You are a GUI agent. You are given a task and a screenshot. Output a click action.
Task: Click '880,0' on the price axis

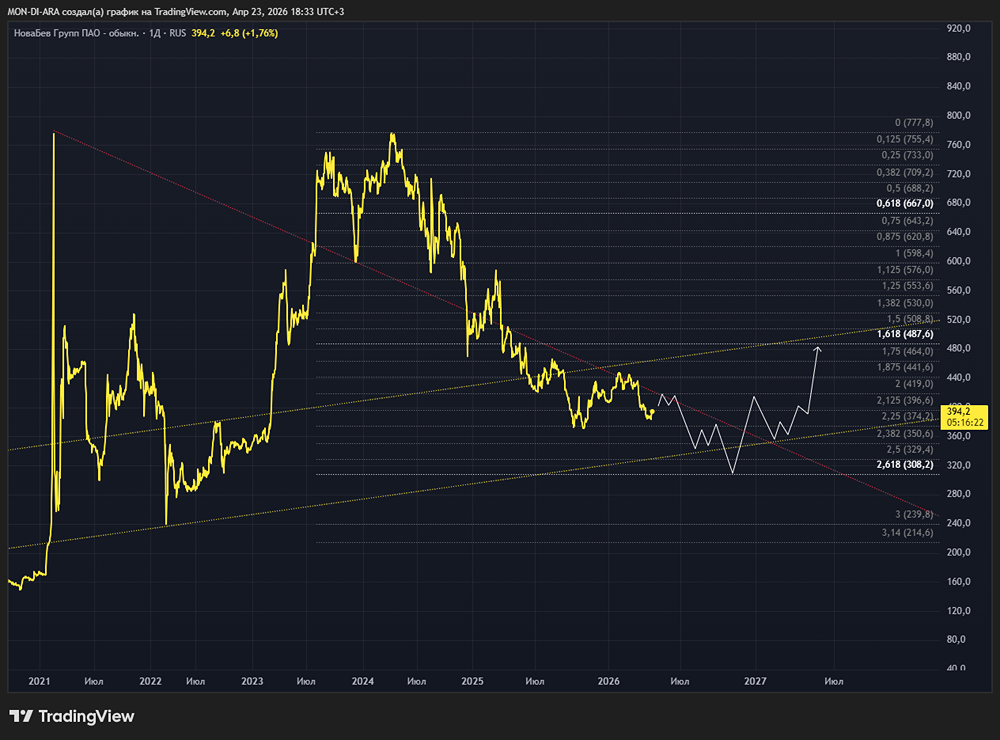point(959,57)
